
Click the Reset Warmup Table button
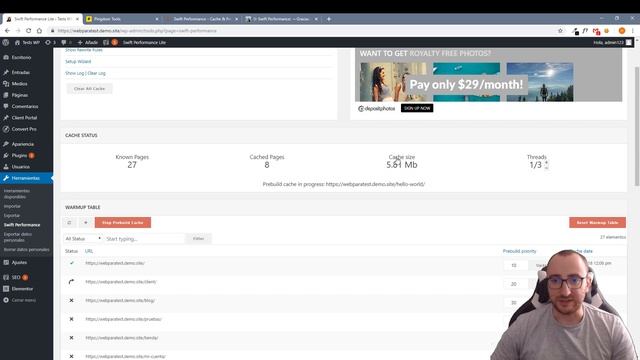[x=597, y=222]
